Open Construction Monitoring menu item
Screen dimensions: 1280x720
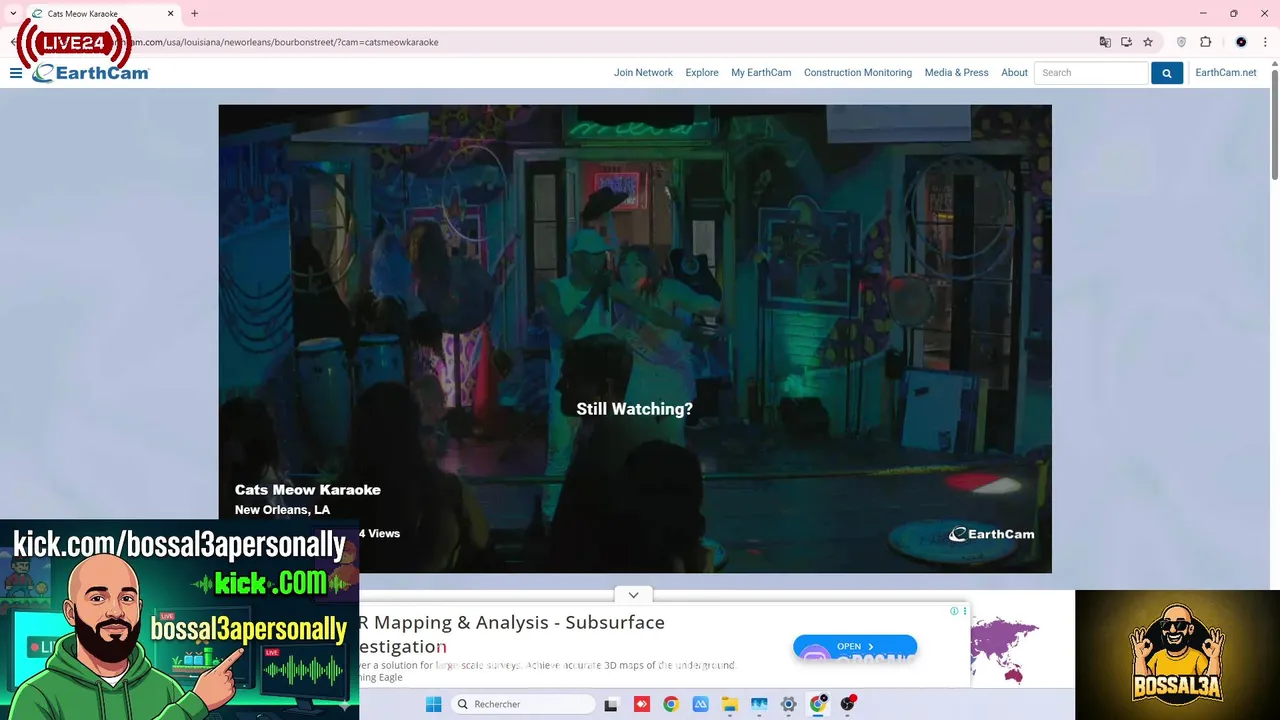click(858, 73)
